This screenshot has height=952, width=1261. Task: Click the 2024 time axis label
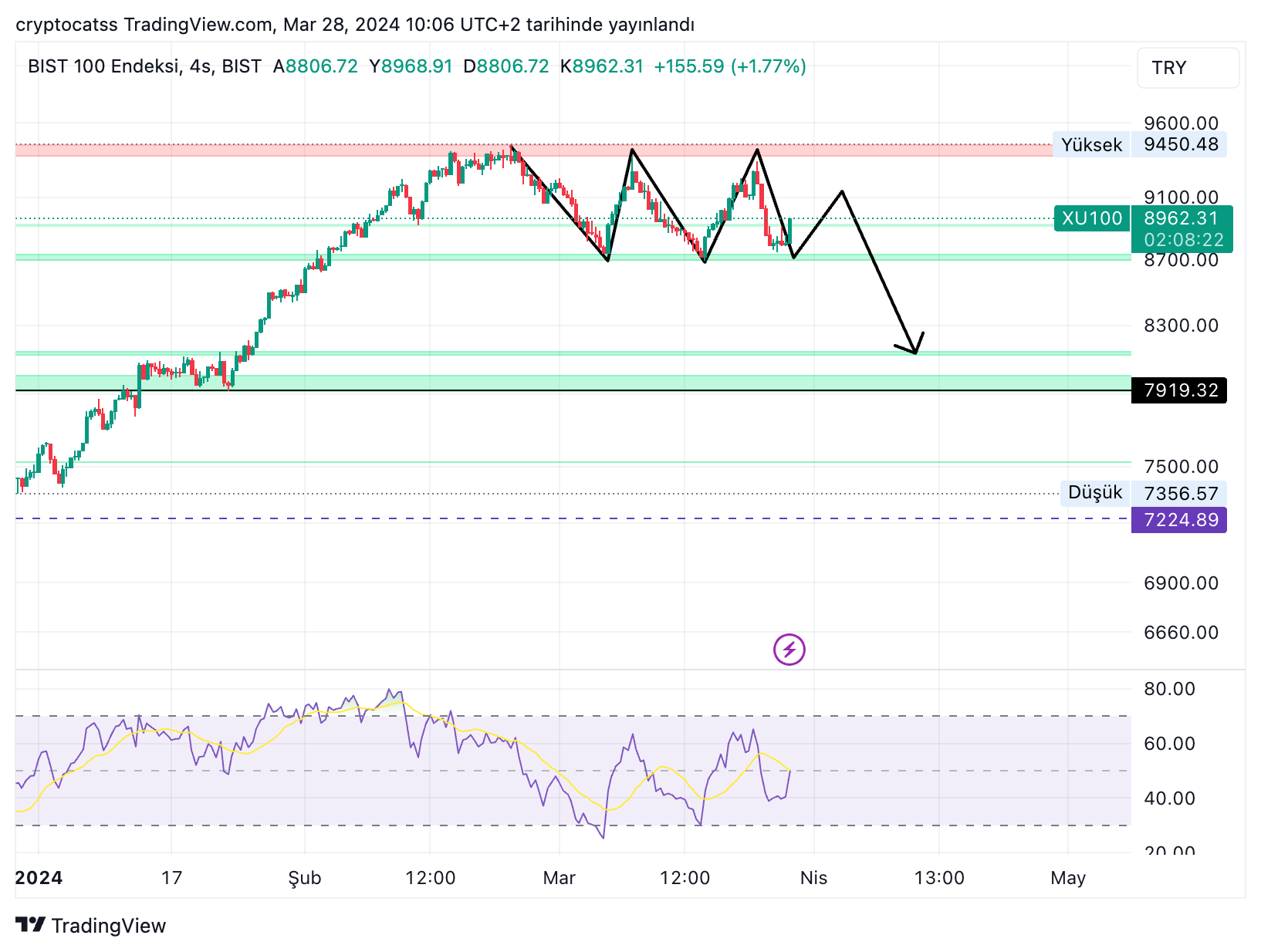39,878
